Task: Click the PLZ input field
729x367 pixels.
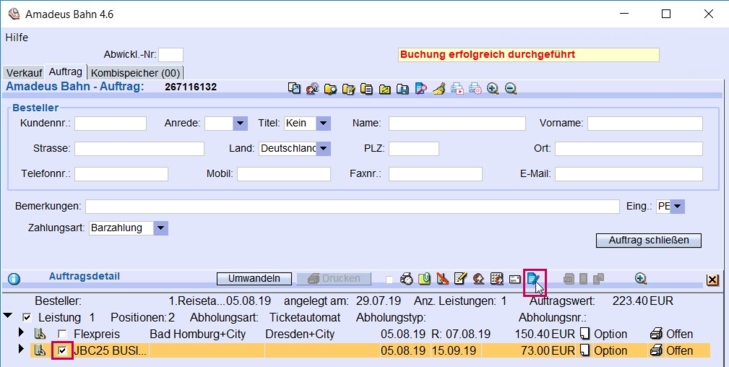Action: point(414,148)
